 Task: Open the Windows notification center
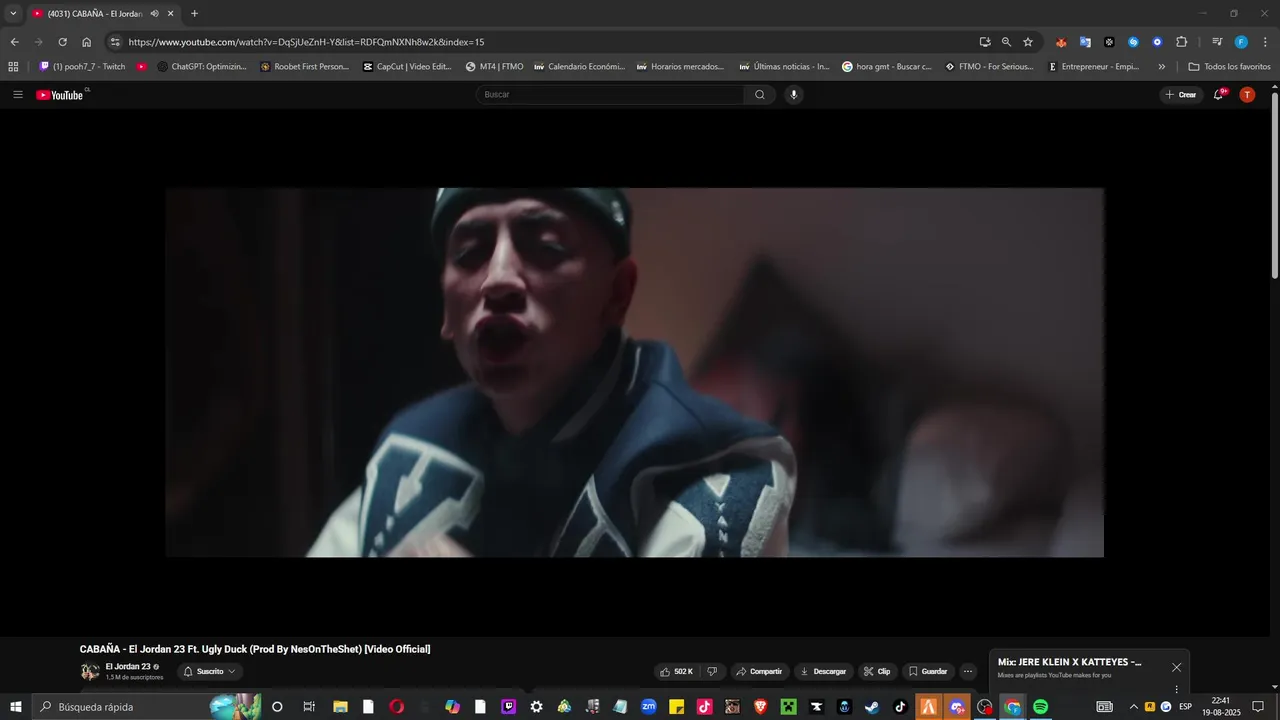click(x=1258, y=707)
